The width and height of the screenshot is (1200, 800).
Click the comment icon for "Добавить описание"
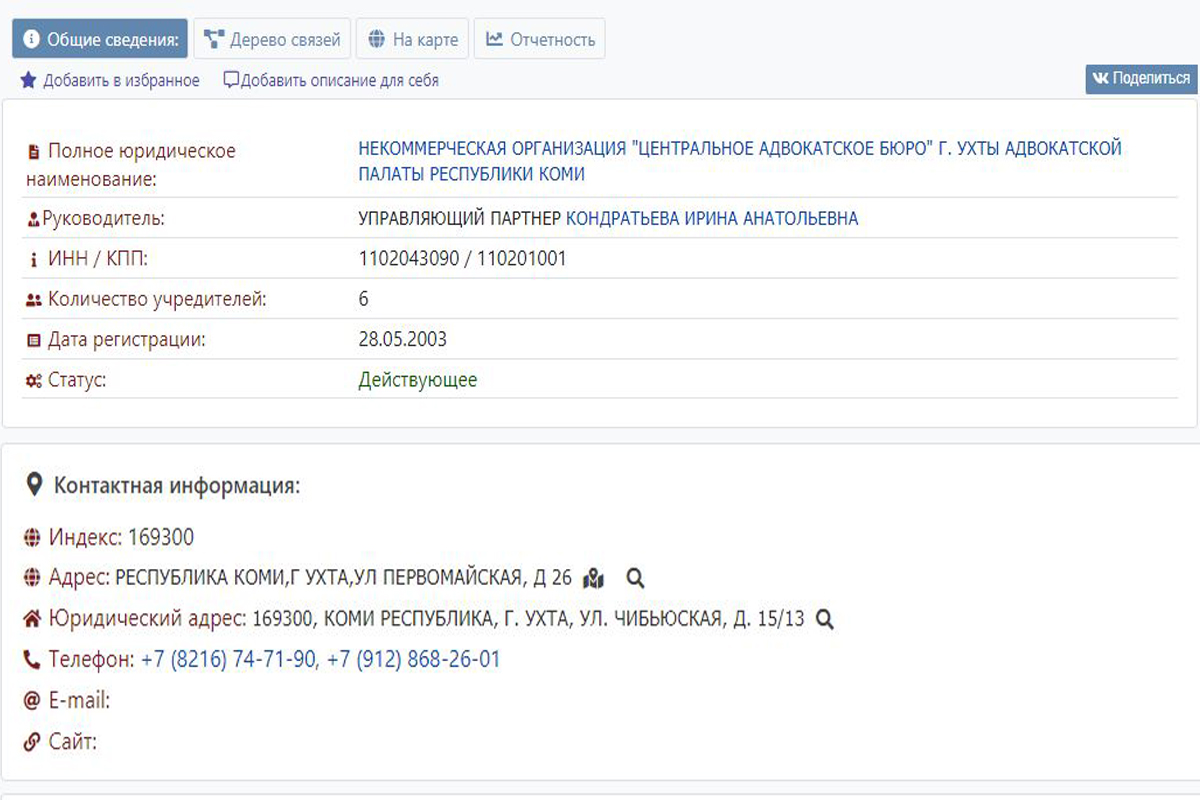[231, 80]
